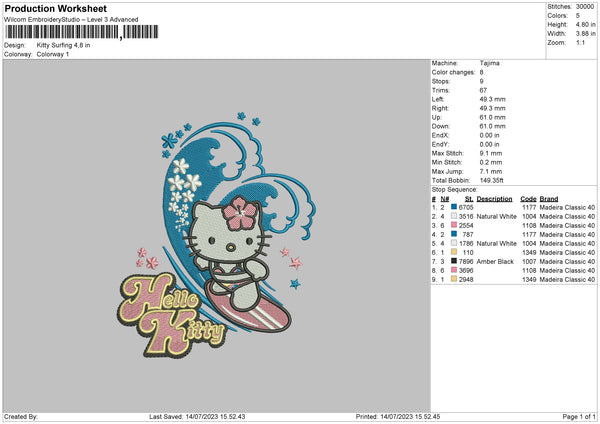This screenshot has width=600, height=424.
Task: Click the Height value '4.80 in'
Action: [x=585, y=24]
